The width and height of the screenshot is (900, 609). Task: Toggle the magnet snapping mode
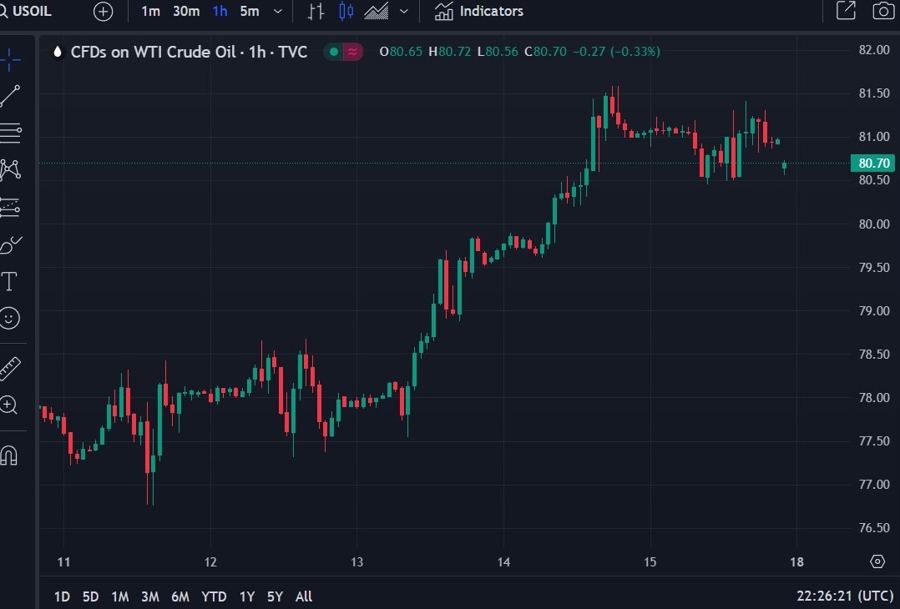click(9, 456)
